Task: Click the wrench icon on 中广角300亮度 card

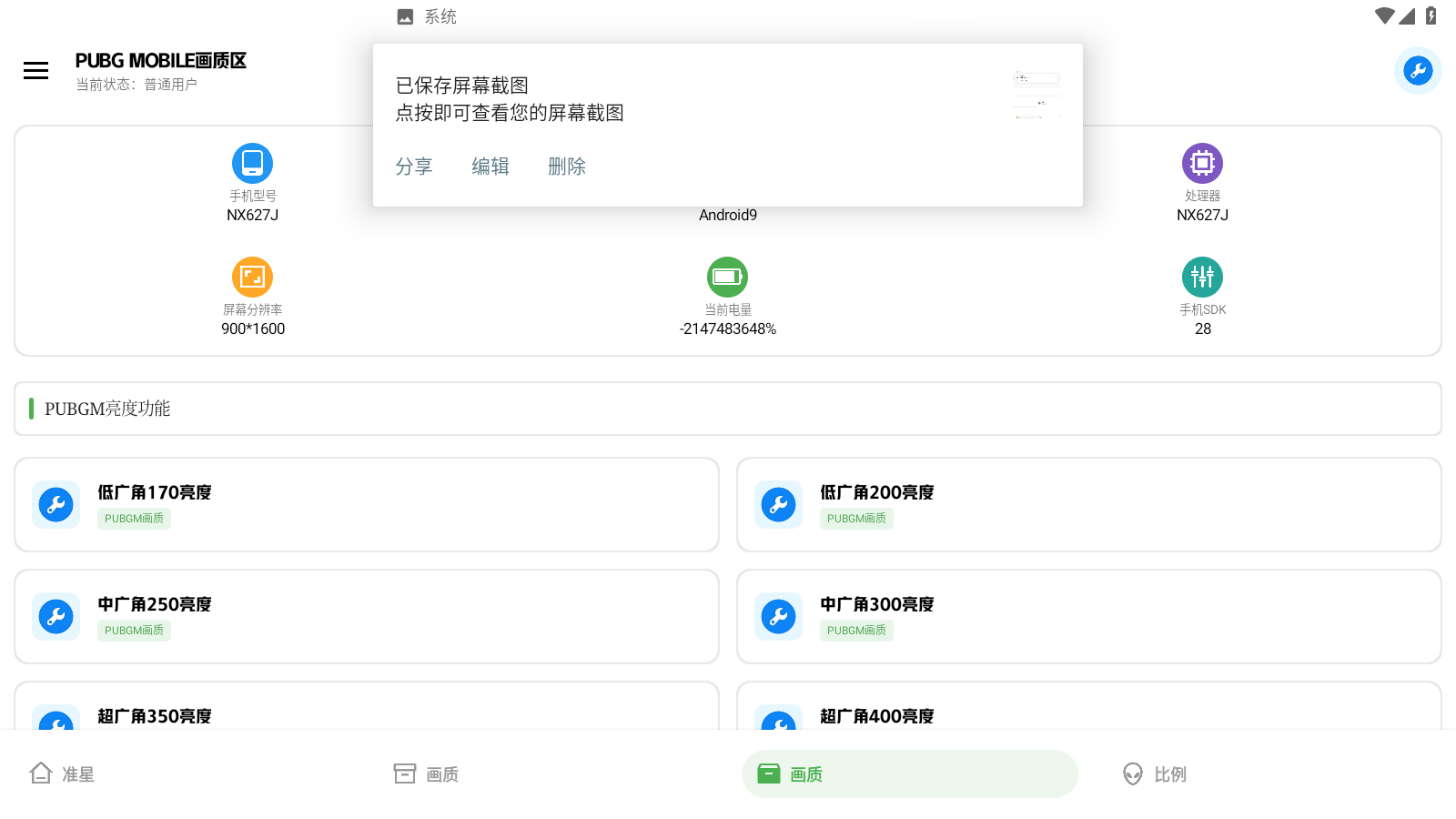Action: point(778,616)
